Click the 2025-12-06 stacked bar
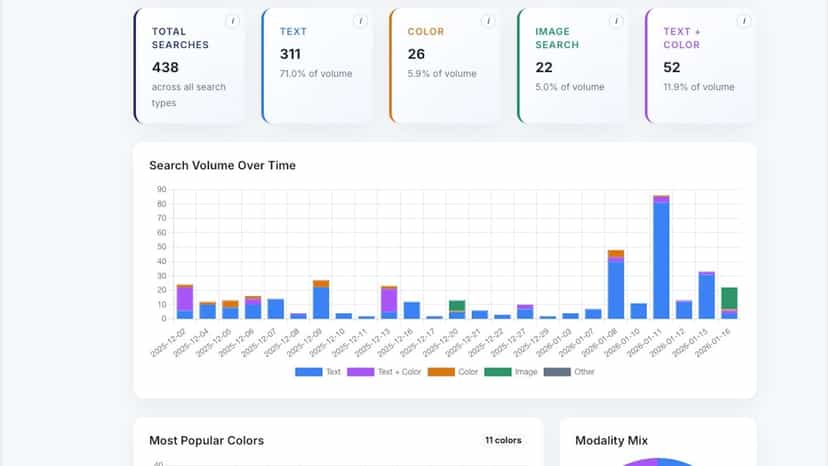The image size is (828, 466). click(x=253, y=307)
